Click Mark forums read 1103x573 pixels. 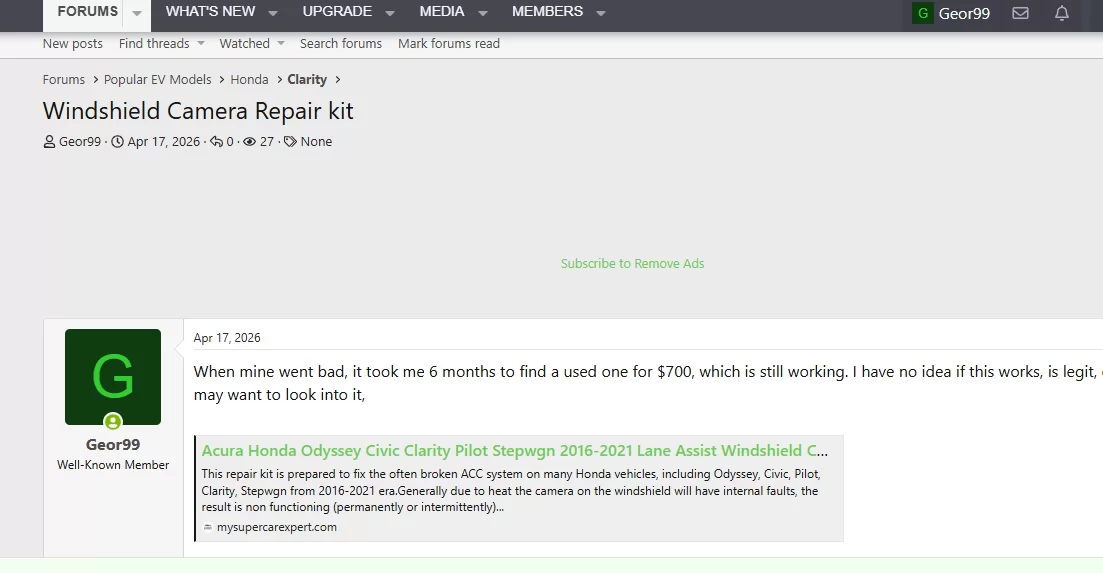click(x=449, y=44)
